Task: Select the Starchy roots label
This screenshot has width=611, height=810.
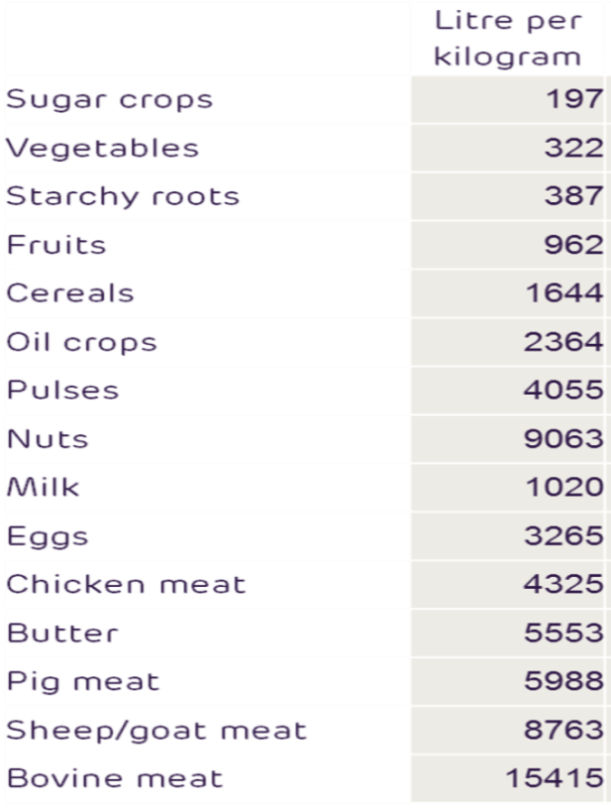Action: coord(123,197)
